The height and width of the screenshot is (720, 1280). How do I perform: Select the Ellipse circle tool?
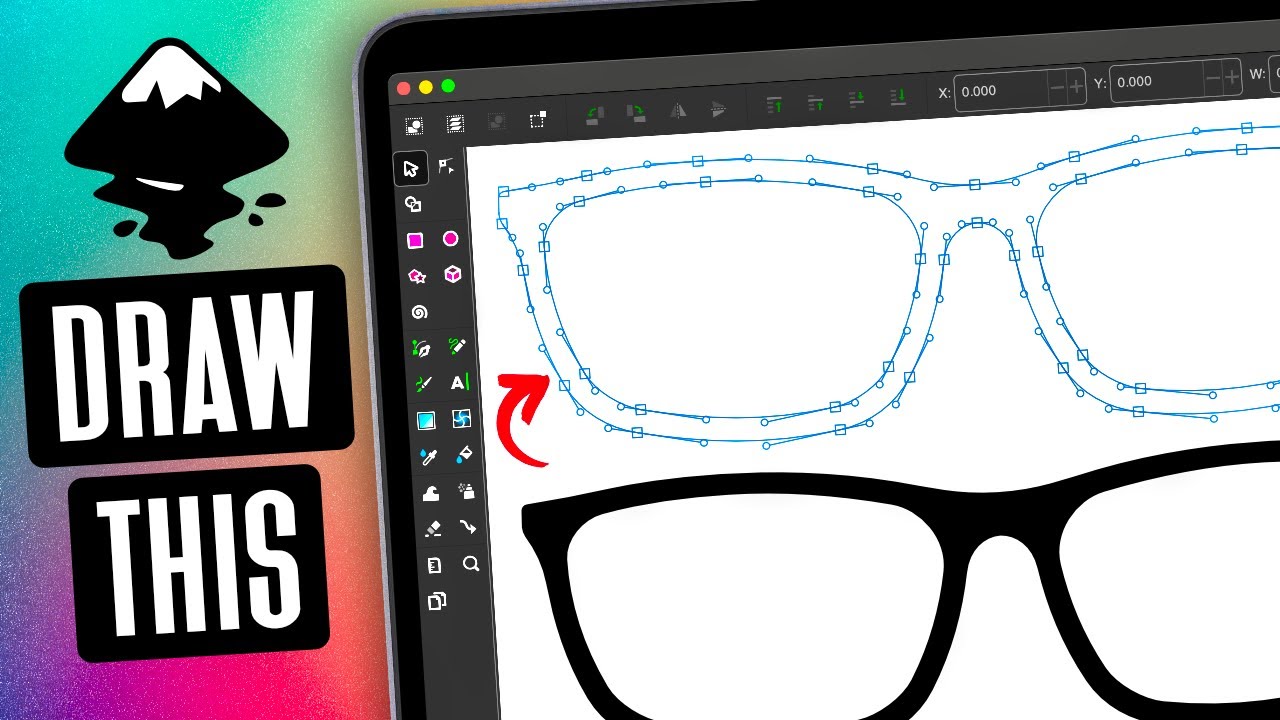451,239
